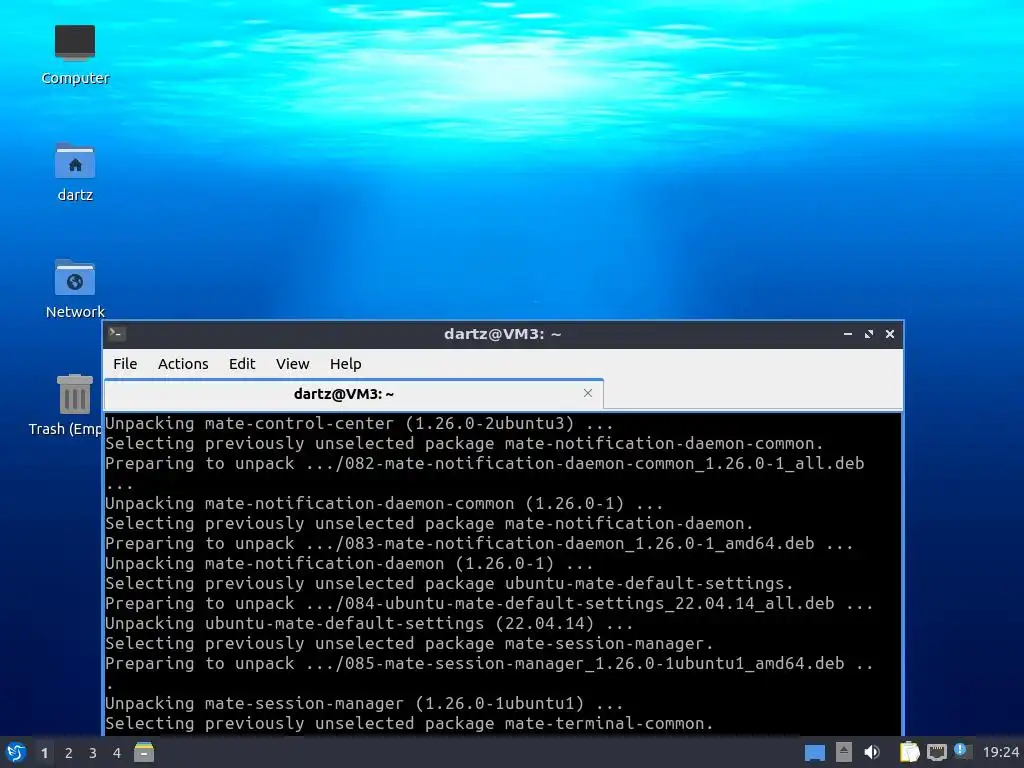Click '083-mate-notification-daemon_1.26.0-1_amd64.deb' text
This screenshot has width=1024, height=768.
579,543
